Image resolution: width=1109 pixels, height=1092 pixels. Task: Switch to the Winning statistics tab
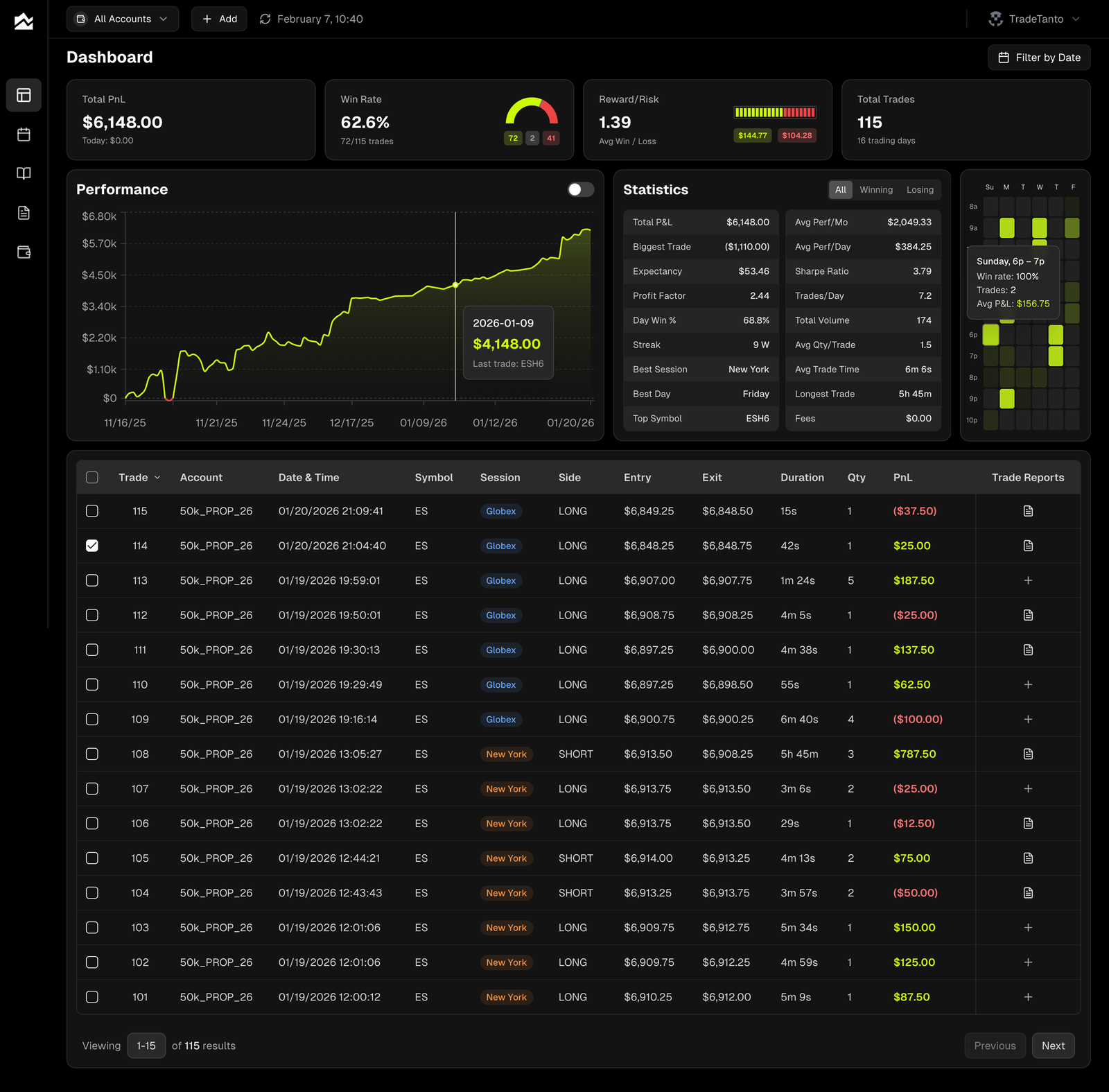tap(876, 190)
